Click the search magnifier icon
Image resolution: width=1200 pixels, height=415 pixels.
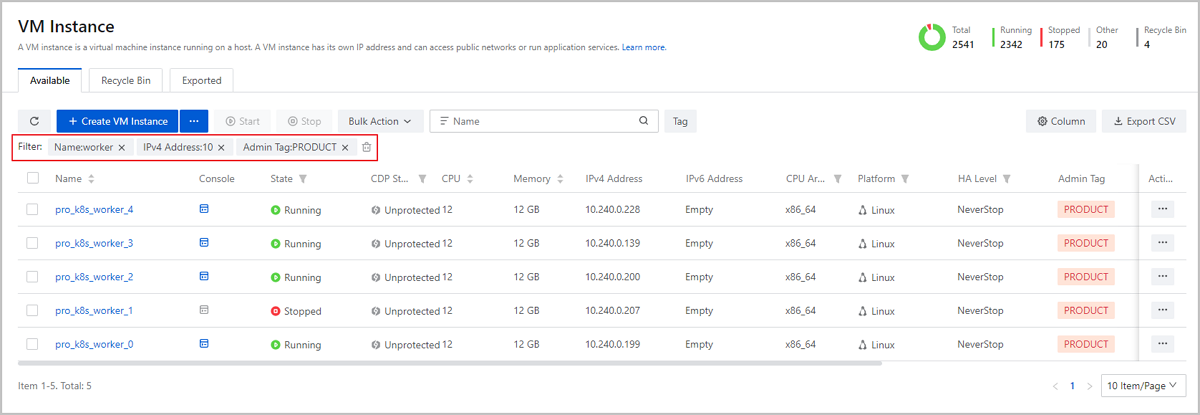644,121
